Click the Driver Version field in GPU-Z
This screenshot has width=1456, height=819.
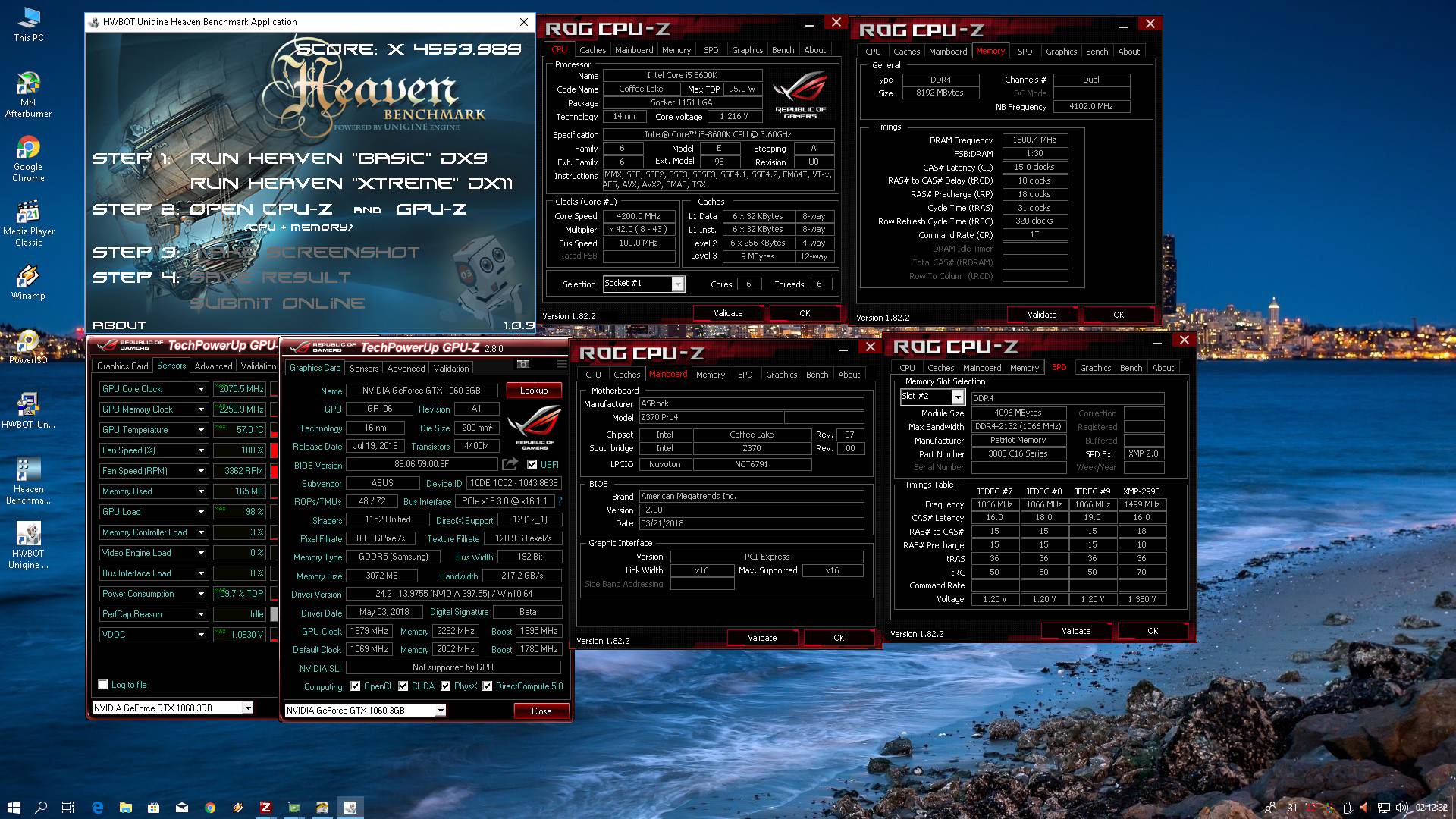[453, 594]
